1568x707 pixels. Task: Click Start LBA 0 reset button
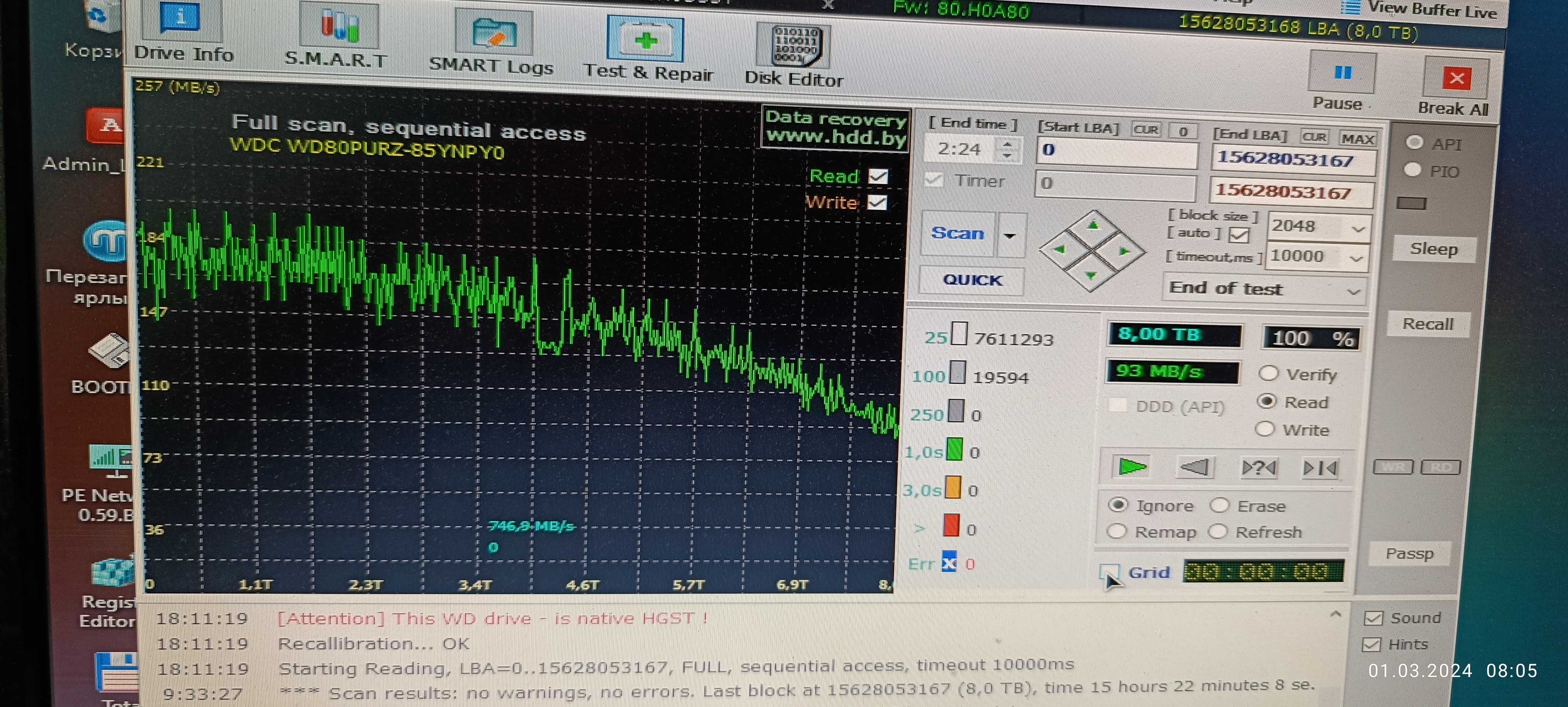pos(1183,131)
